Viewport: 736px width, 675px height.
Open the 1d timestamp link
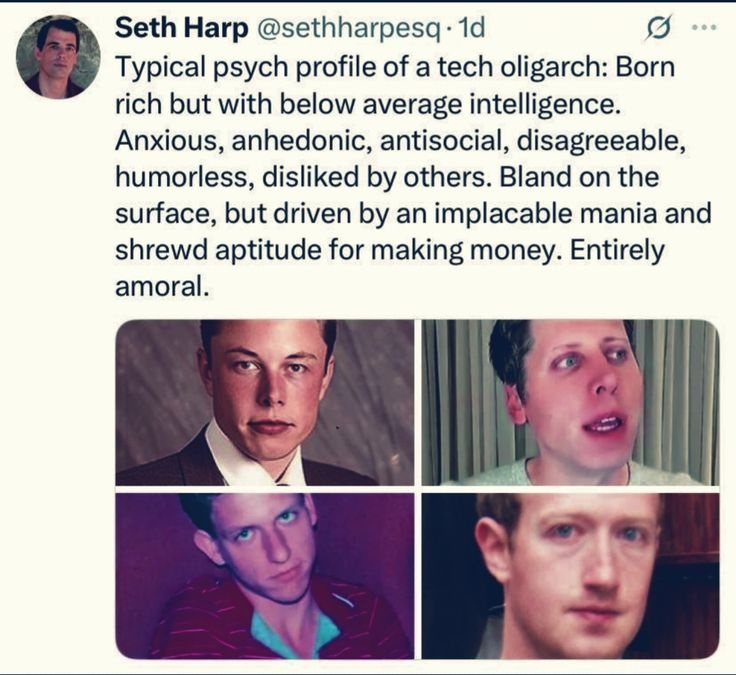(x=470, y=28)
